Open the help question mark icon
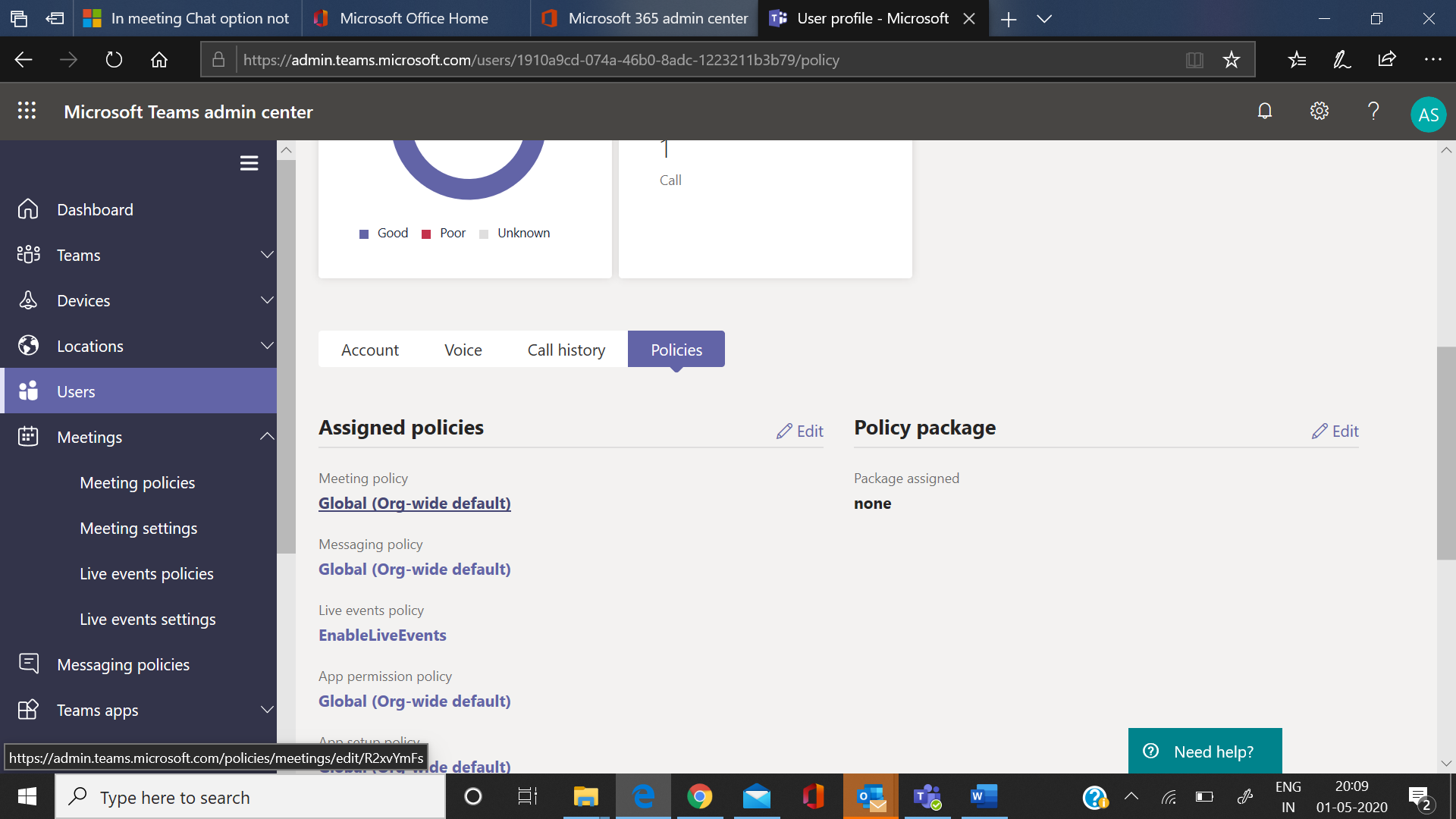This screenshot has width=1456, height=819. [1373, 111]
